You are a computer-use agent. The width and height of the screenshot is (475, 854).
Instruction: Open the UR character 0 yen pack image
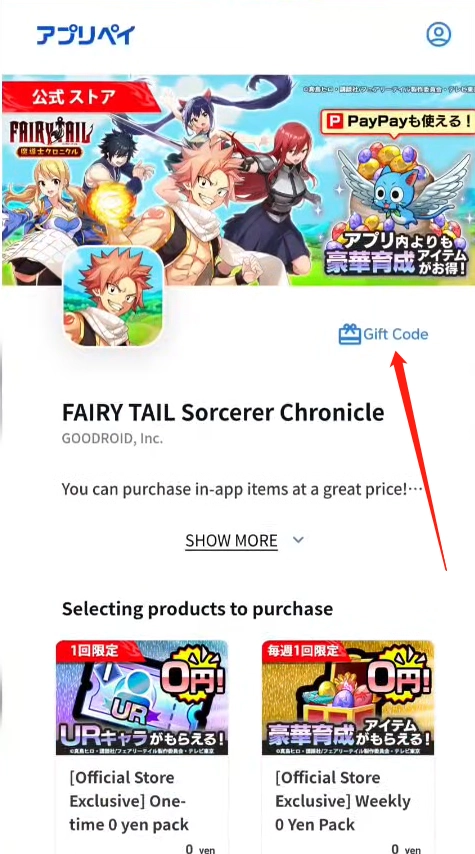[x=142, y=697]
